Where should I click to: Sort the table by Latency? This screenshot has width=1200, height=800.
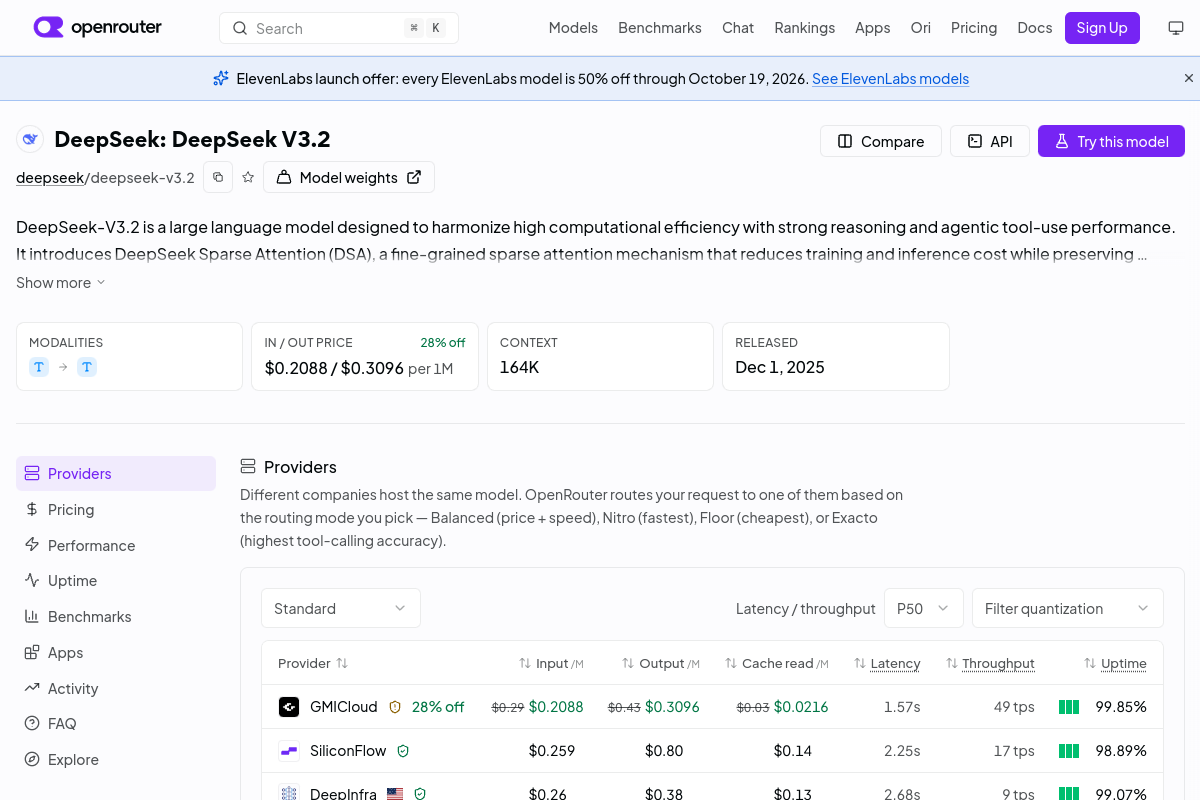click(887, 663)
